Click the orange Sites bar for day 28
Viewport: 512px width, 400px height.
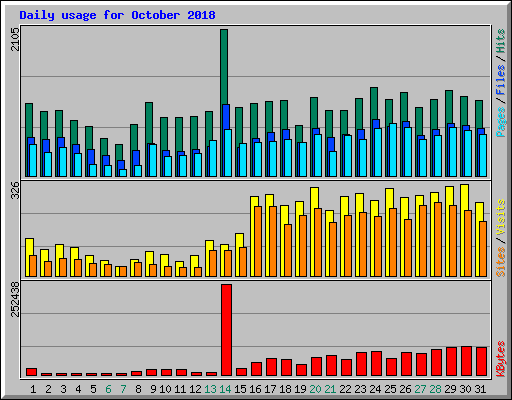pos(438,239)
